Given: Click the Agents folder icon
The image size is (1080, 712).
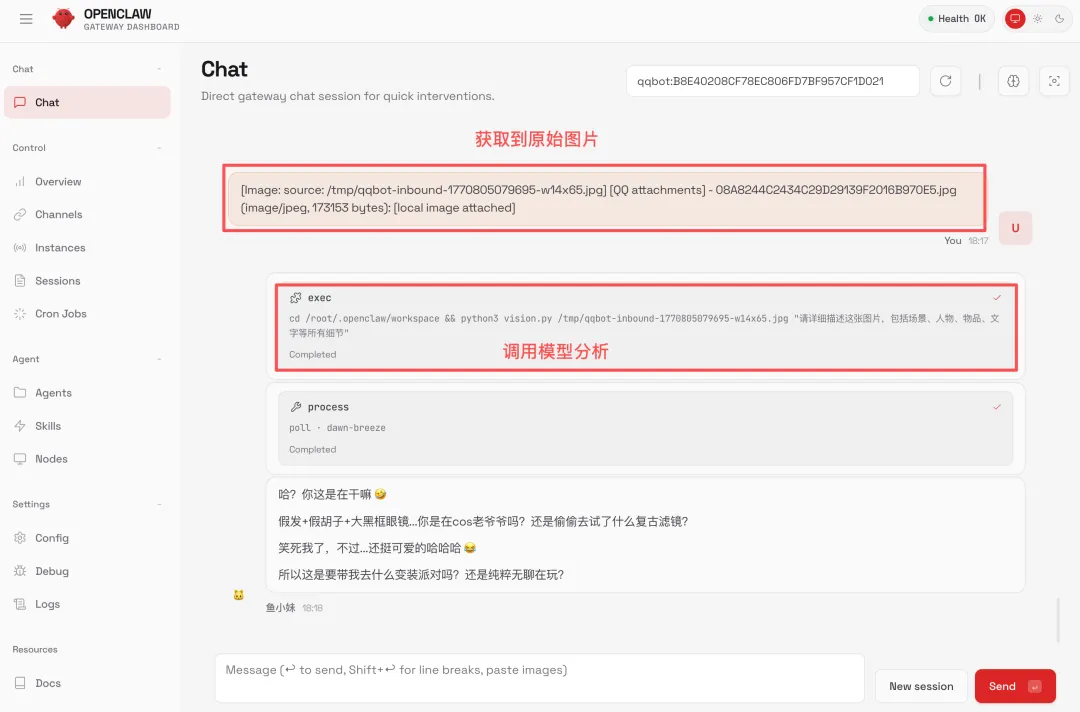Looking at the screenshot, I should coord(20,392).
